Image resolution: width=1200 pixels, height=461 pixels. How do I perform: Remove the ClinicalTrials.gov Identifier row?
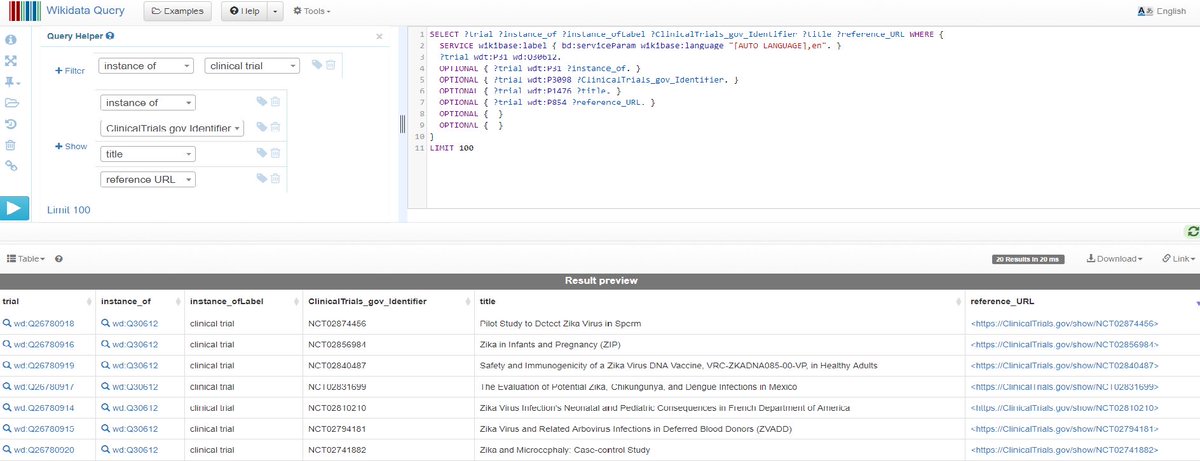(x=276, y=127)
